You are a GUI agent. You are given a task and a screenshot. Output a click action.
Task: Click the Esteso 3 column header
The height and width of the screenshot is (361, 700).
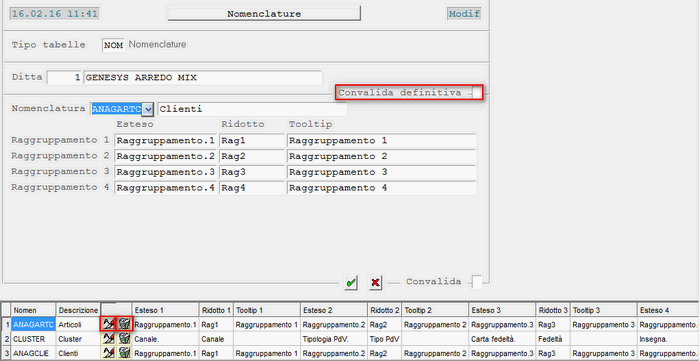coord(502,310)
